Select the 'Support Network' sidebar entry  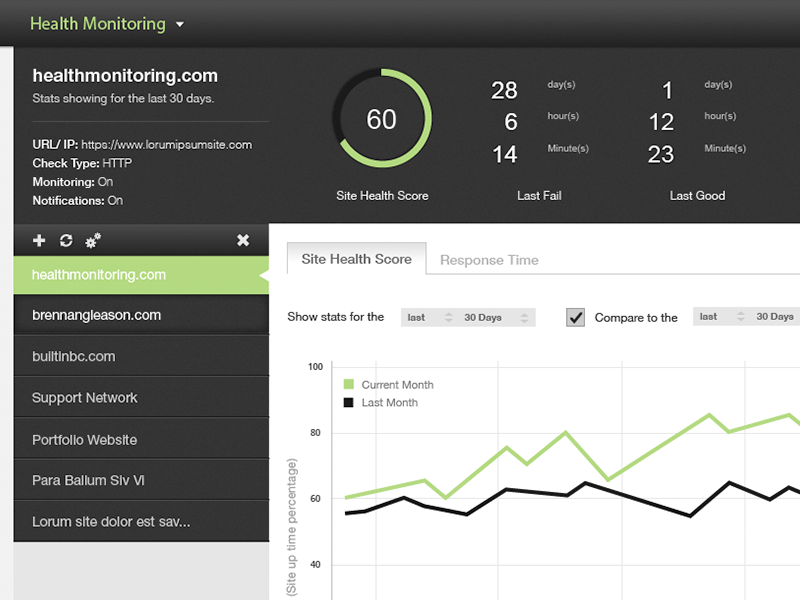pos(141,397)
